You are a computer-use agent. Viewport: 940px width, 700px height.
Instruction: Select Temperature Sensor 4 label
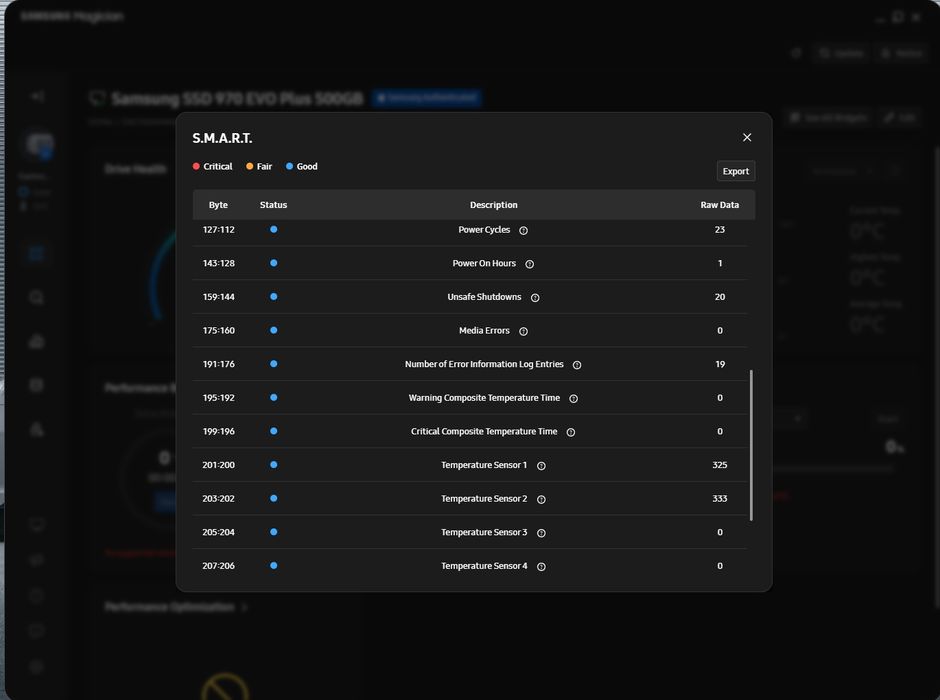484,565
